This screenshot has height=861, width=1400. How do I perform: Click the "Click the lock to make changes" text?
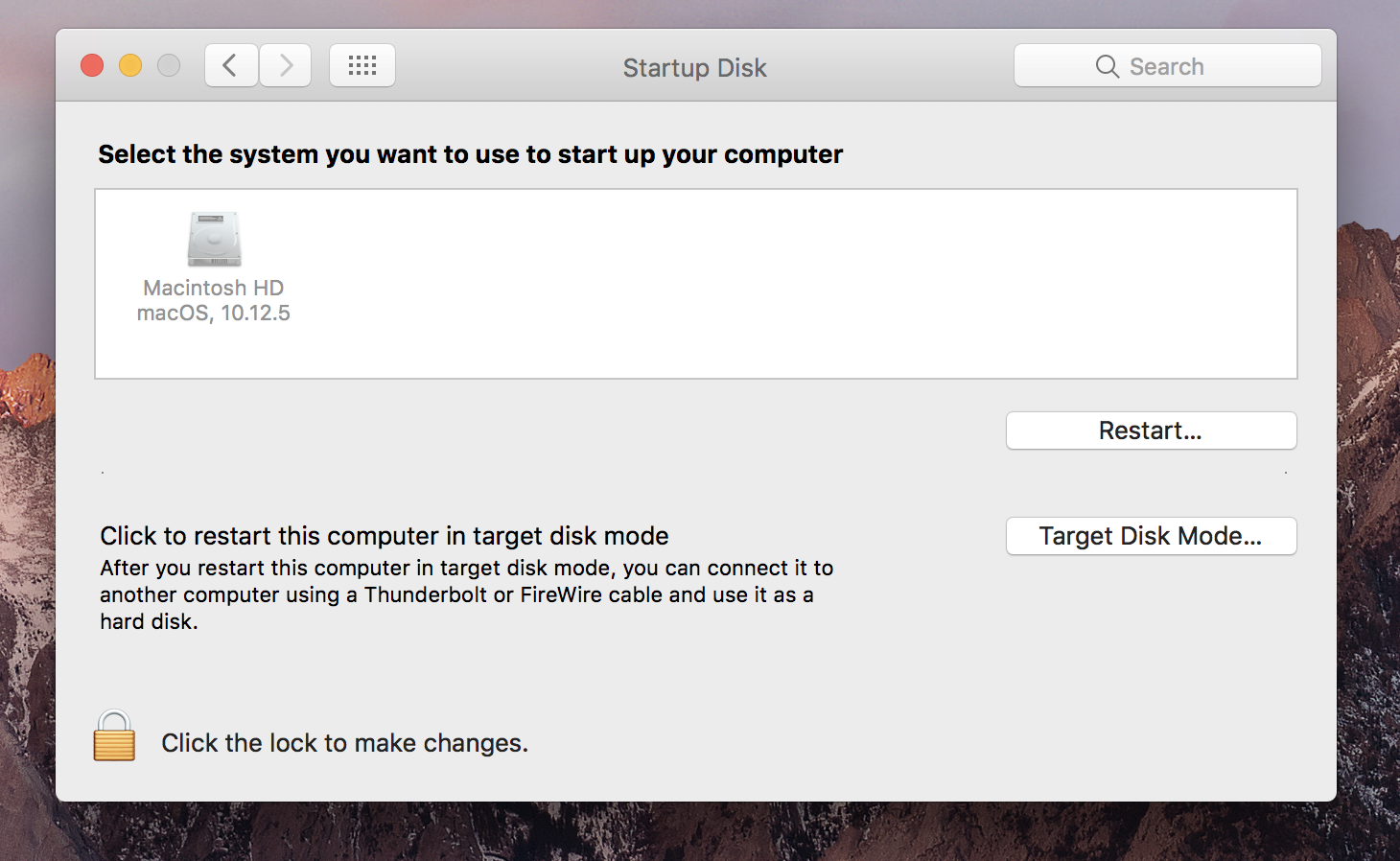coord(344,743)
